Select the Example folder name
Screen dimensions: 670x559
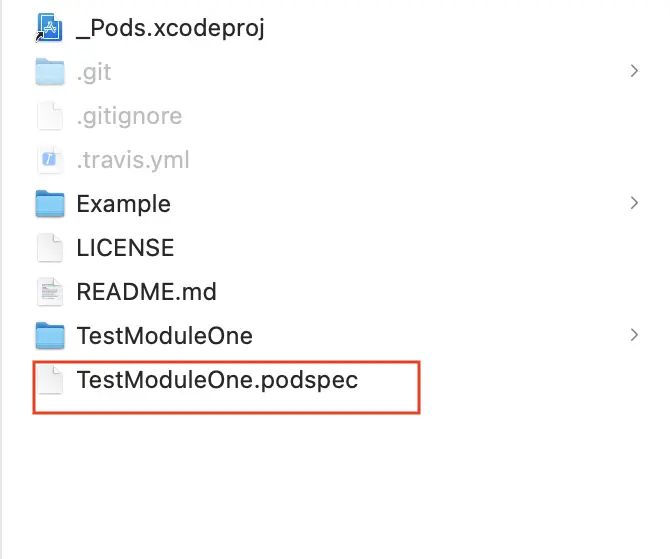point(123,204)
